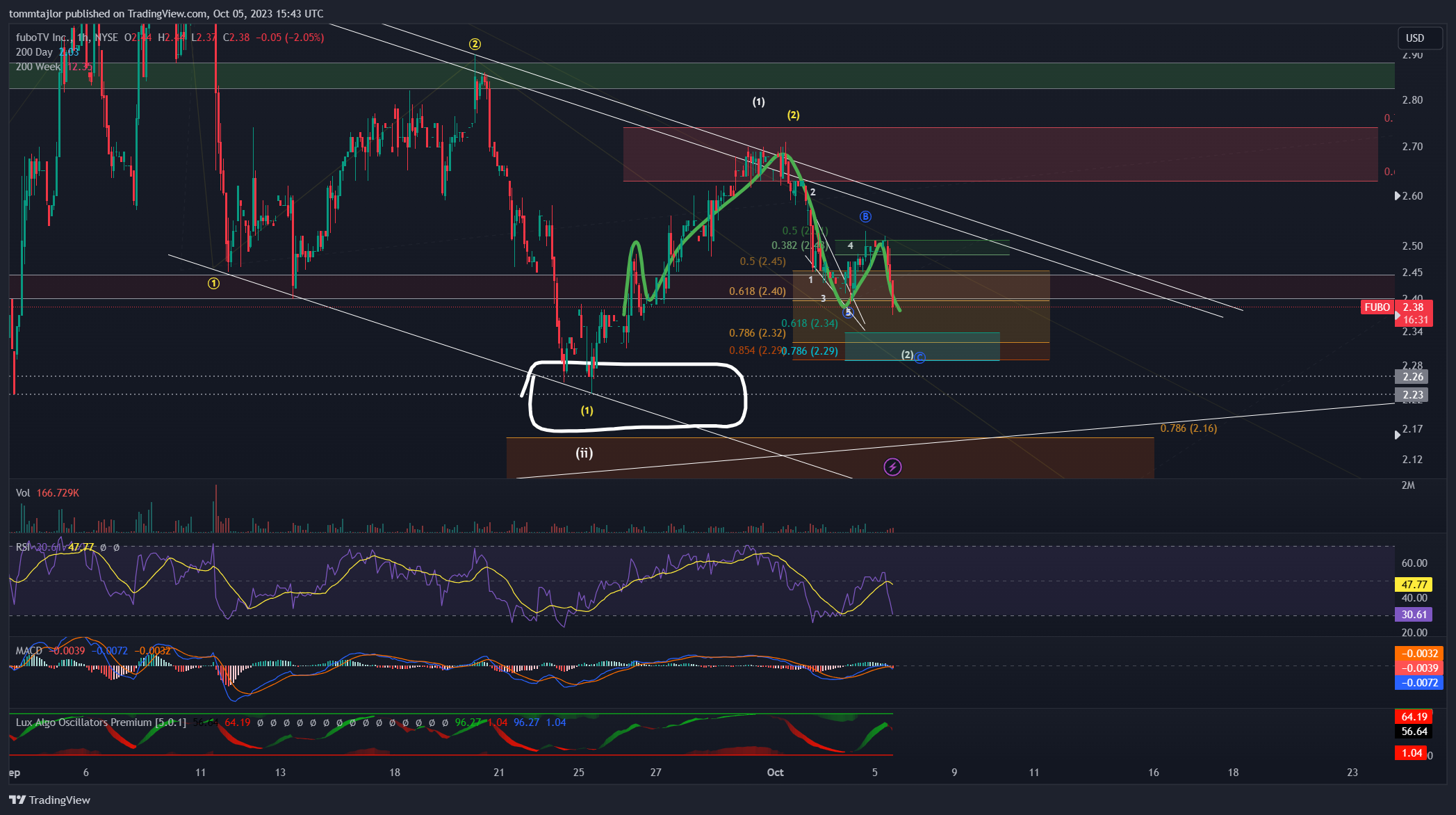Image resolution: width=1456 pixels, height=815 pixels.
Task: Select the blue circled B wave label
Action: 865,217
